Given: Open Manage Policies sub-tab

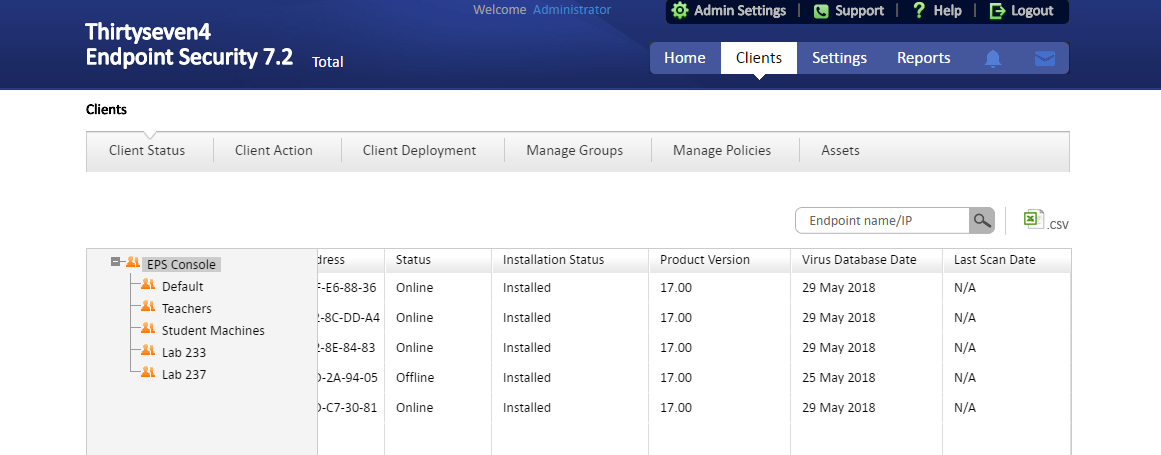Looking at the screenshot, I should click(722, 151).
